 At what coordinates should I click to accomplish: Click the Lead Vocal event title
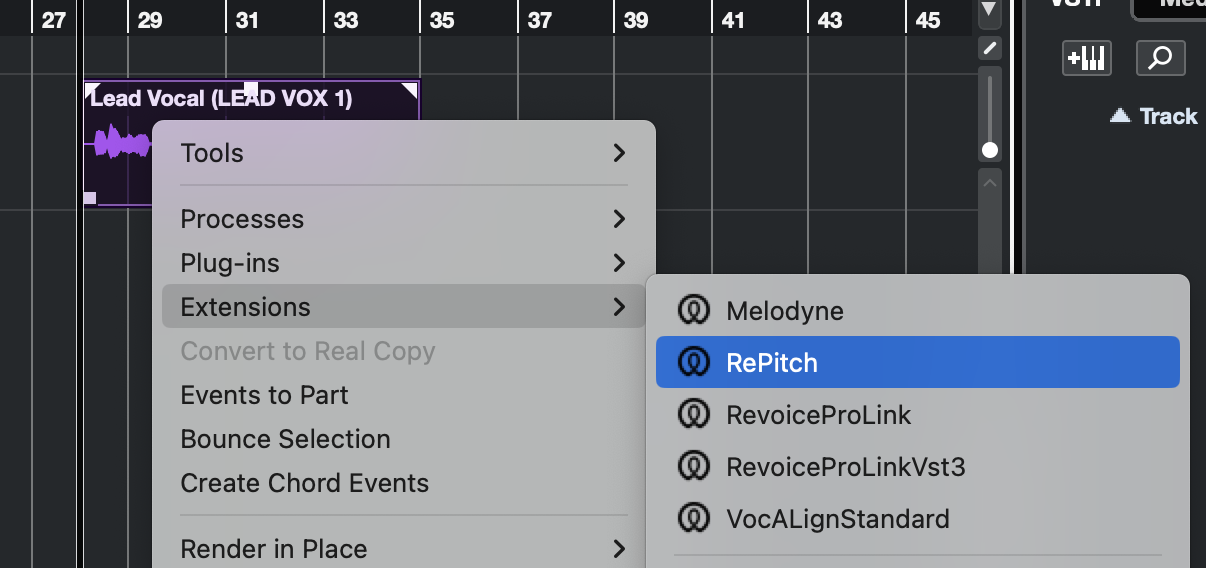click(x=221, y=98)
